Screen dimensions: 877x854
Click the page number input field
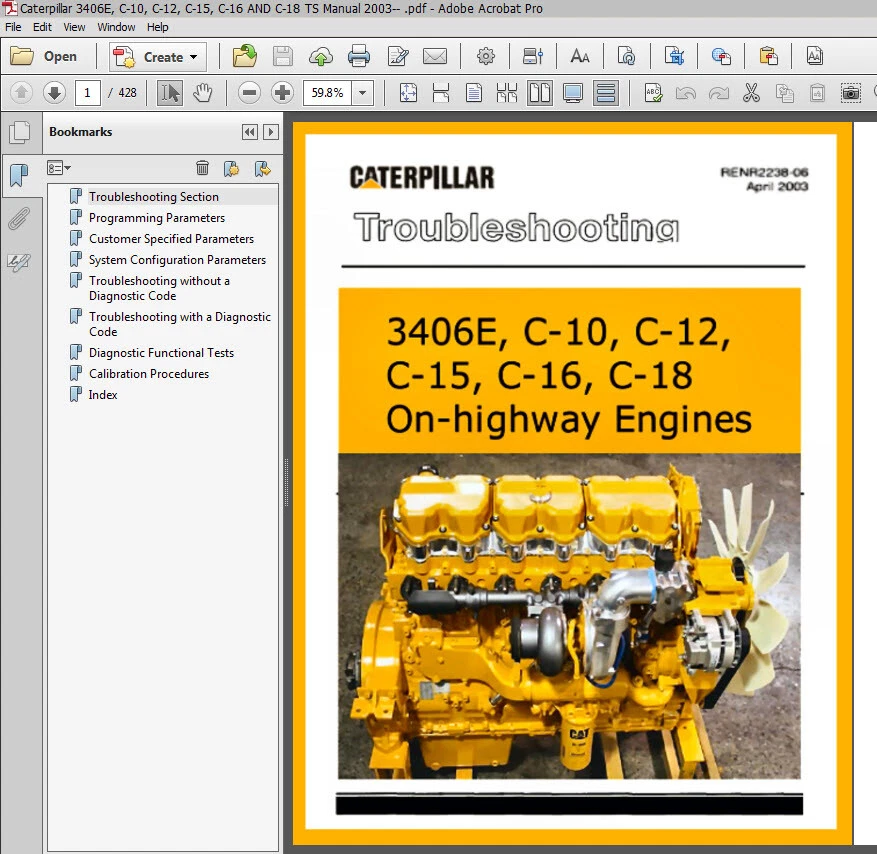(x=88, y=93)
